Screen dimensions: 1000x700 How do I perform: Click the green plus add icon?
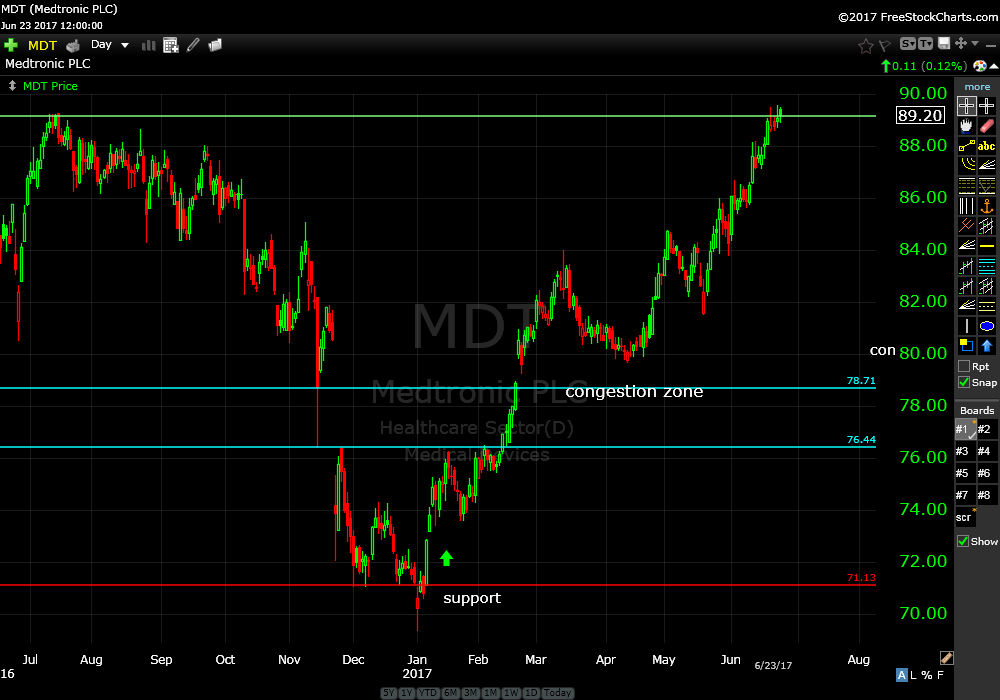click(x=11, y=45)
